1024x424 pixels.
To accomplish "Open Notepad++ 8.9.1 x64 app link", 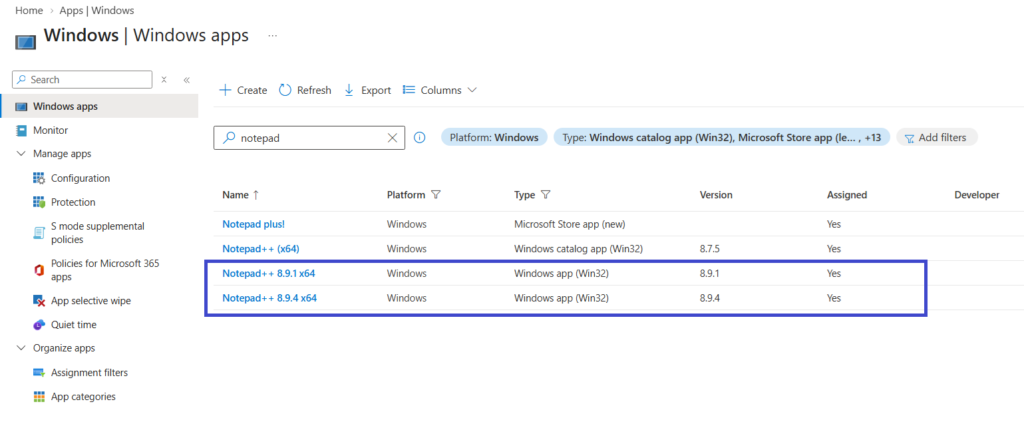I will [269, 274].
